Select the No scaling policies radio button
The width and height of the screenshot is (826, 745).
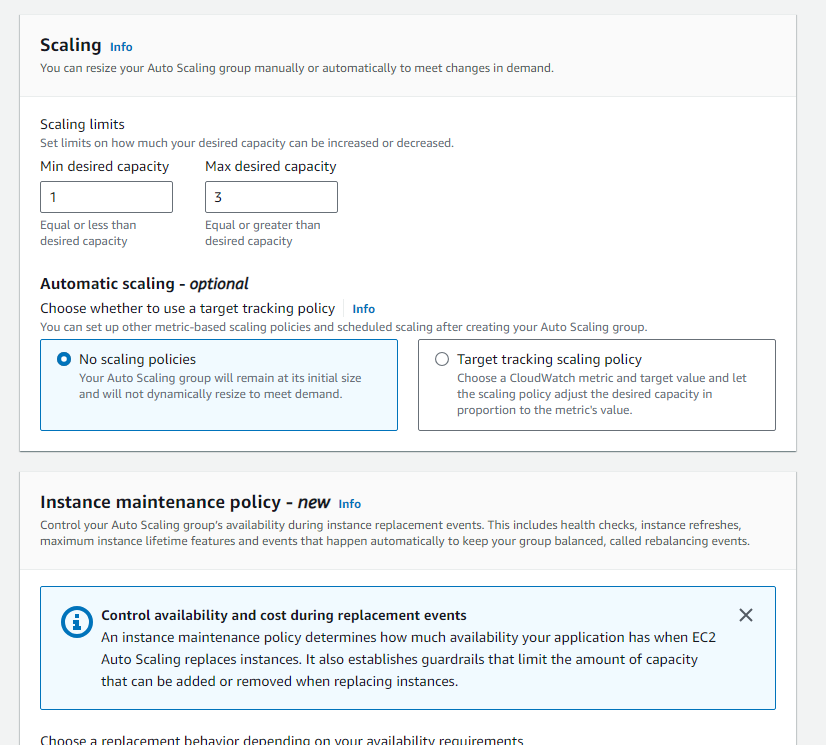pyautogui.click(x=65, y=359)
